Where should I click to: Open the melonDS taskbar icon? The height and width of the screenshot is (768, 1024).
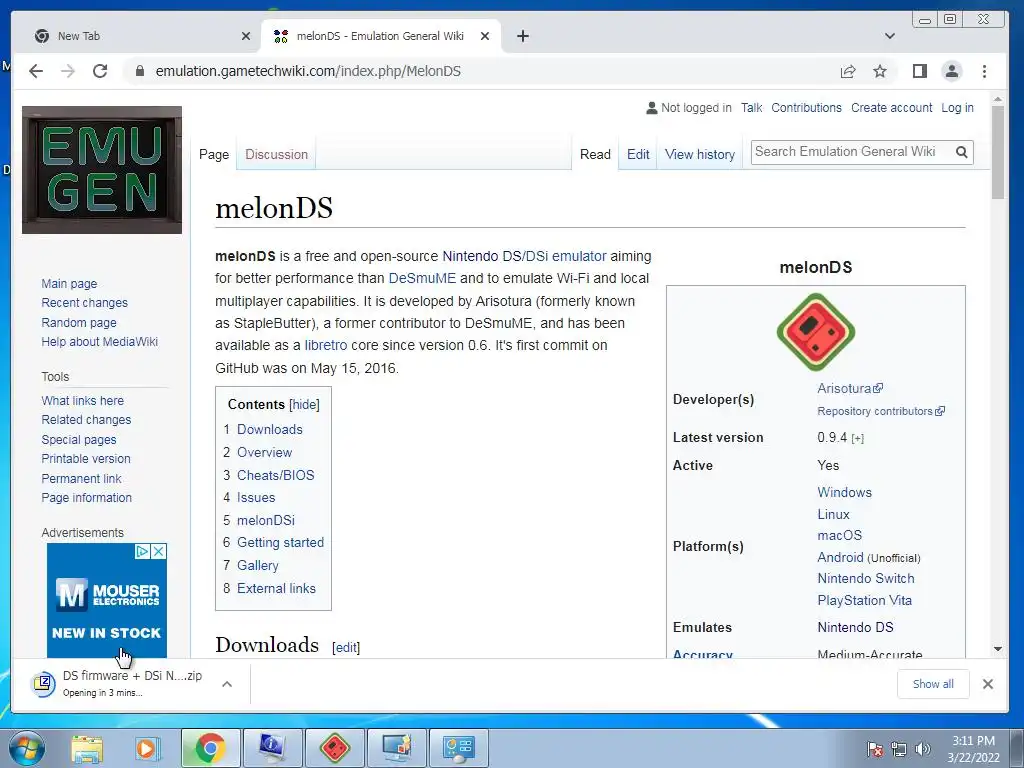pos(335,748)
